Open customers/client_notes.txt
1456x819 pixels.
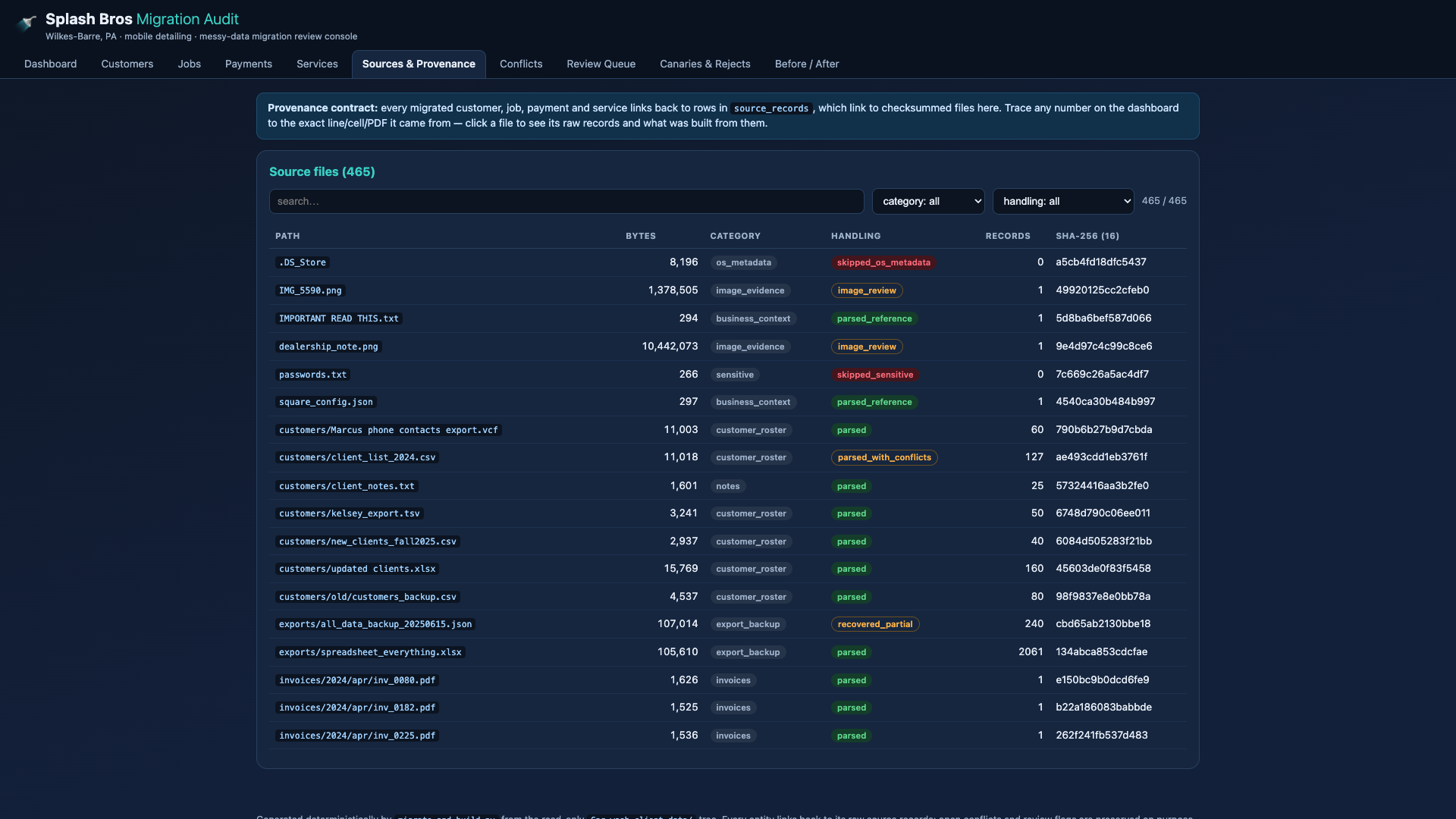(x=347, y=486)
